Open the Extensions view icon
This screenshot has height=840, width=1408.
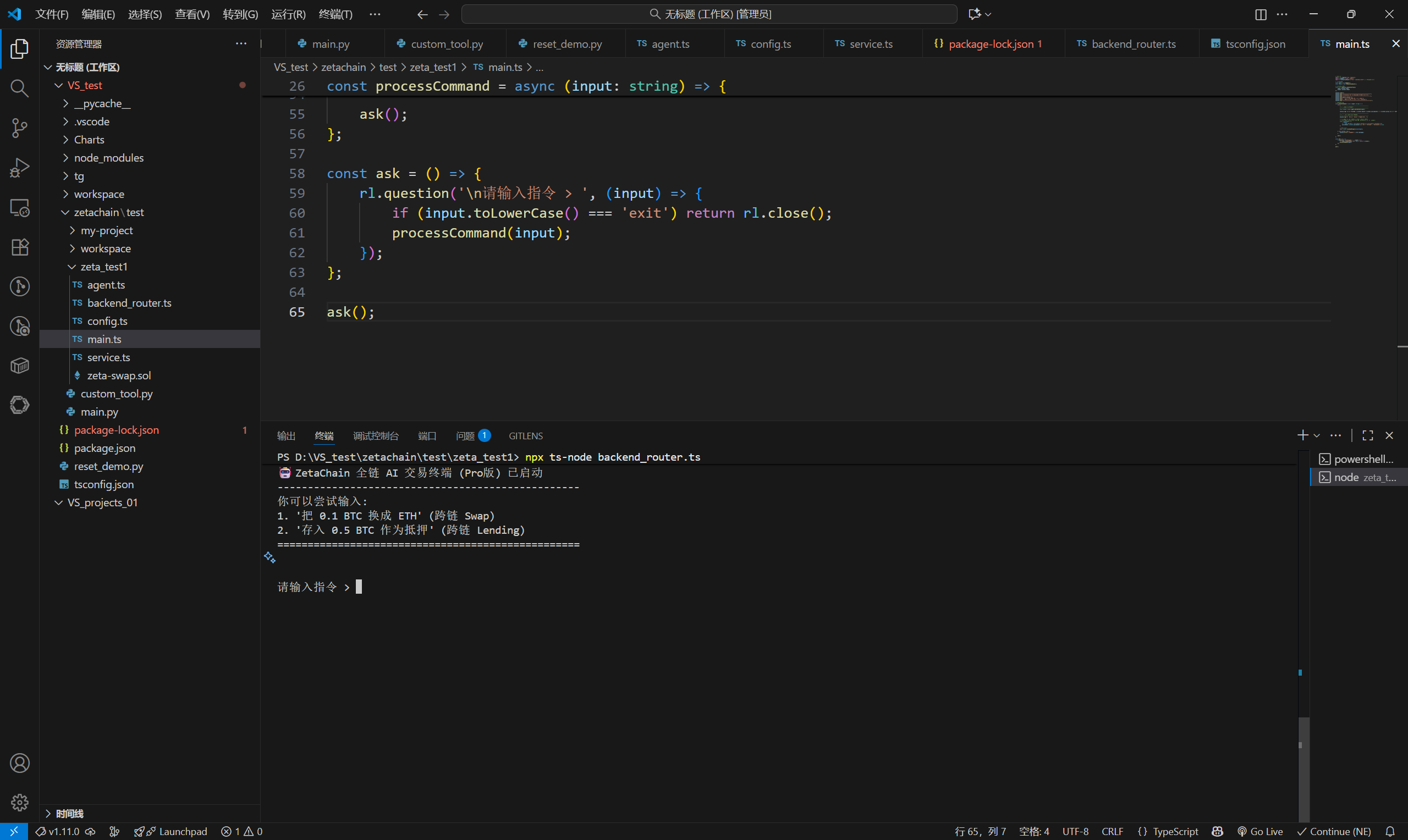pos(19,247)
